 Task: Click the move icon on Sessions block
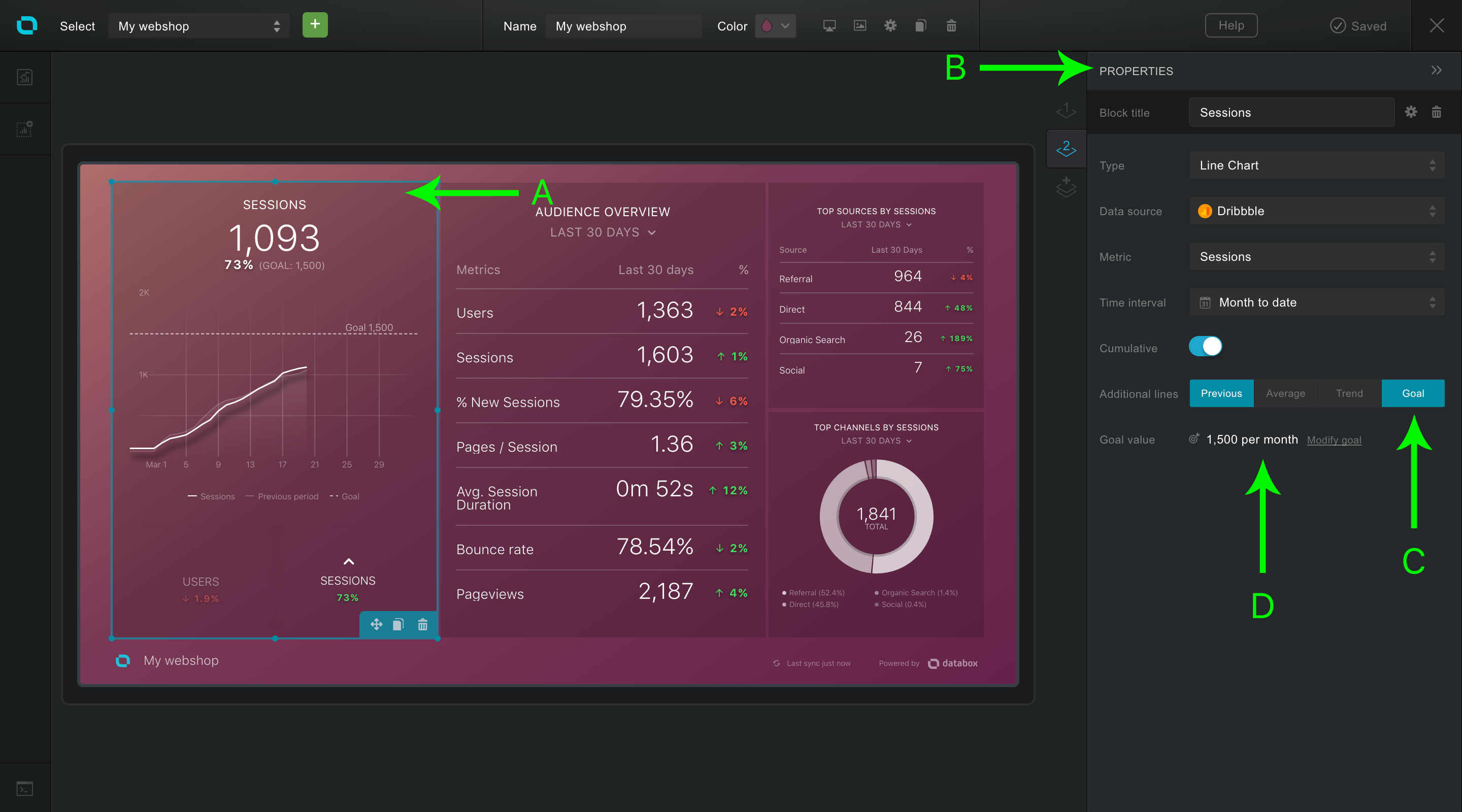376,625
